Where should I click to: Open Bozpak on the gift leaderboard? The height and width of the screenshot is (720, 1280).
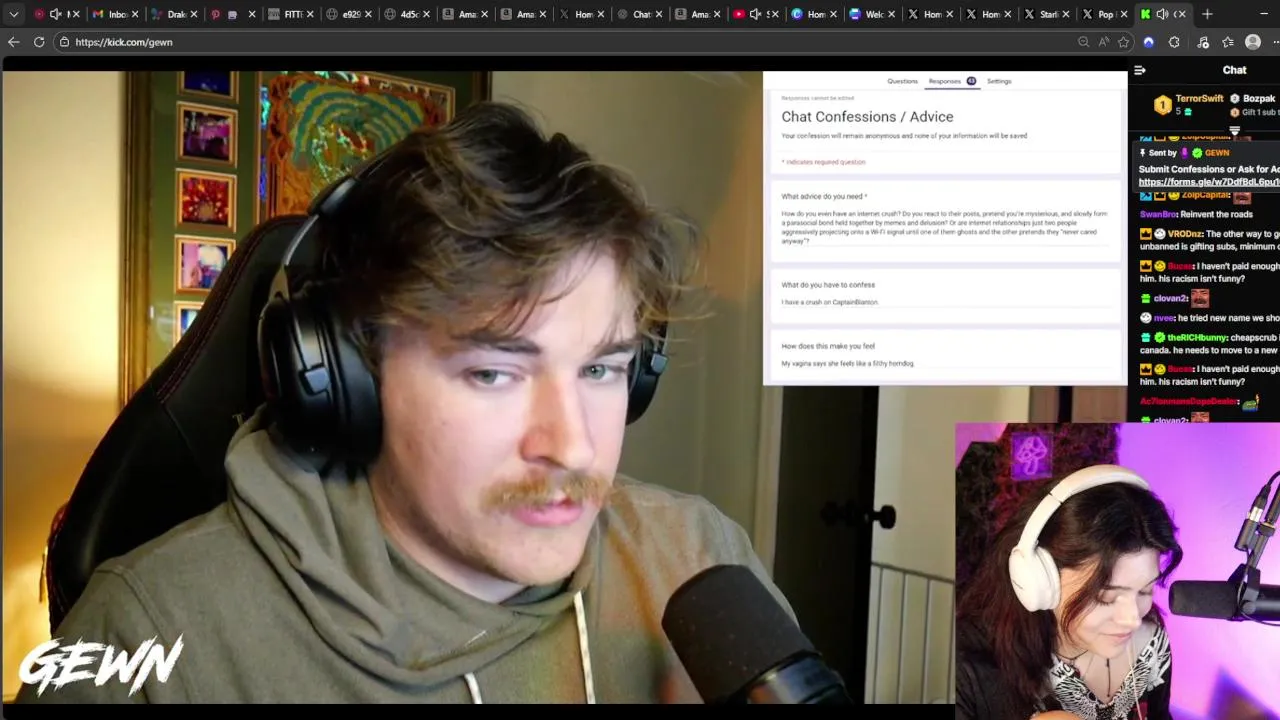(x=1258, y=99)
